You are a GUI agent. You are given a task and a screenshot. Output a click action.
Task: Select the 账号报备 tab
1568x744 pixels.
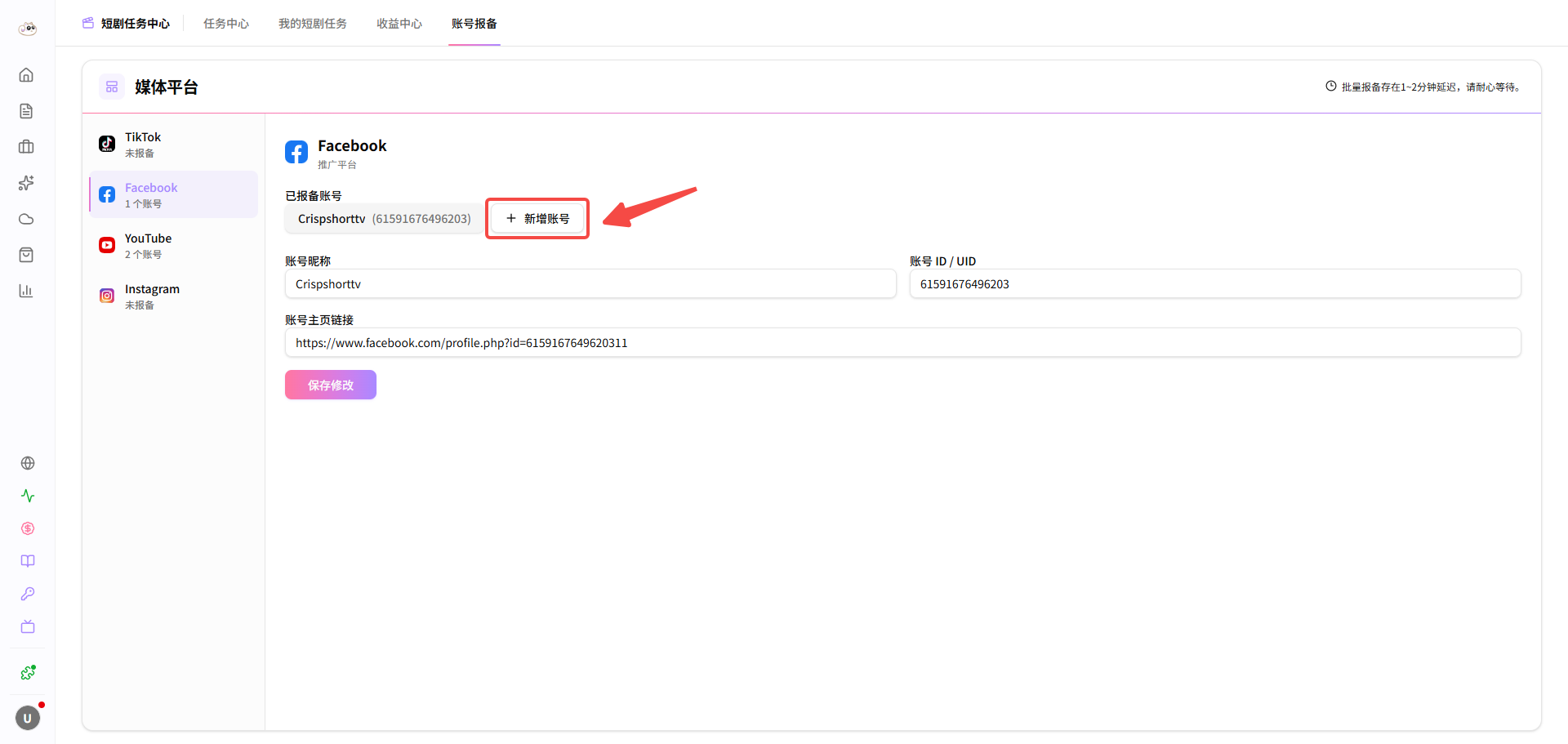click(474, 24)
